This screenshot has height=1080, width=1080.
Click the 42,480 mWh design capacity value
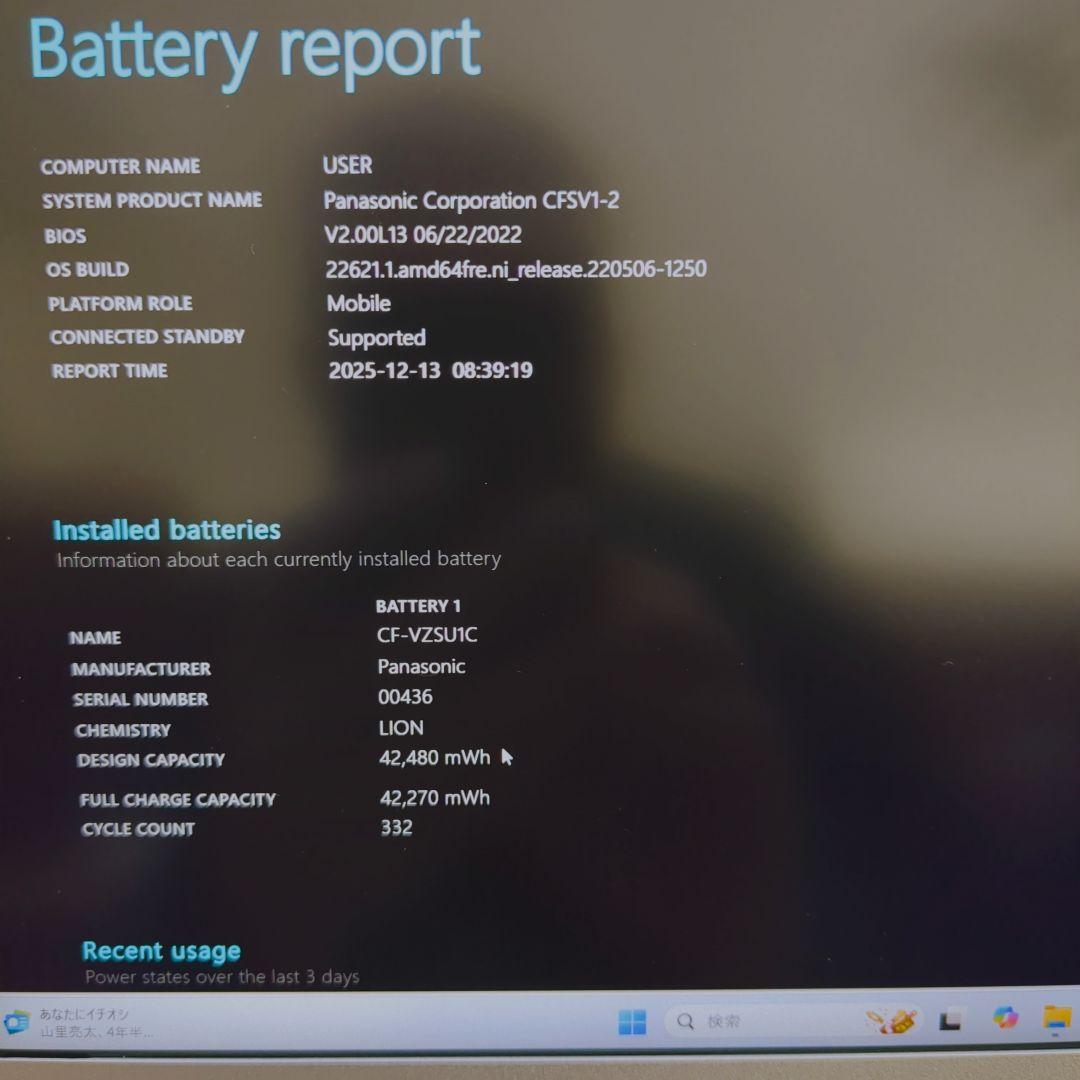click(434, 758)
